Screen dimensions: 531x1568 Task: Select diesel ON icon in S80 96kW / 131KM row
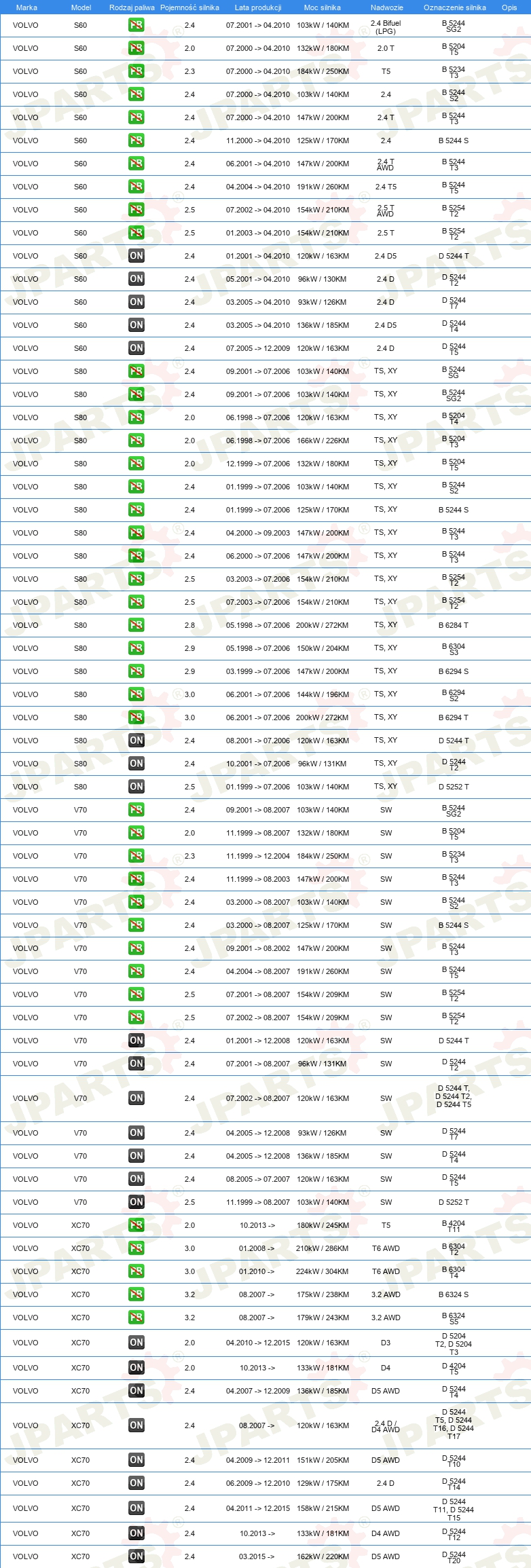(136, 764)
